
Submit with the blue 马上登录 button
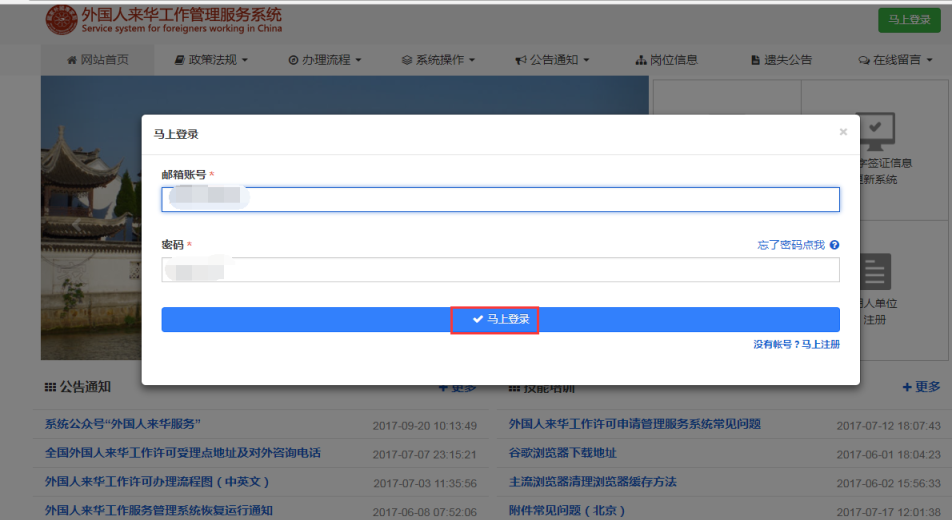point(500,320)
